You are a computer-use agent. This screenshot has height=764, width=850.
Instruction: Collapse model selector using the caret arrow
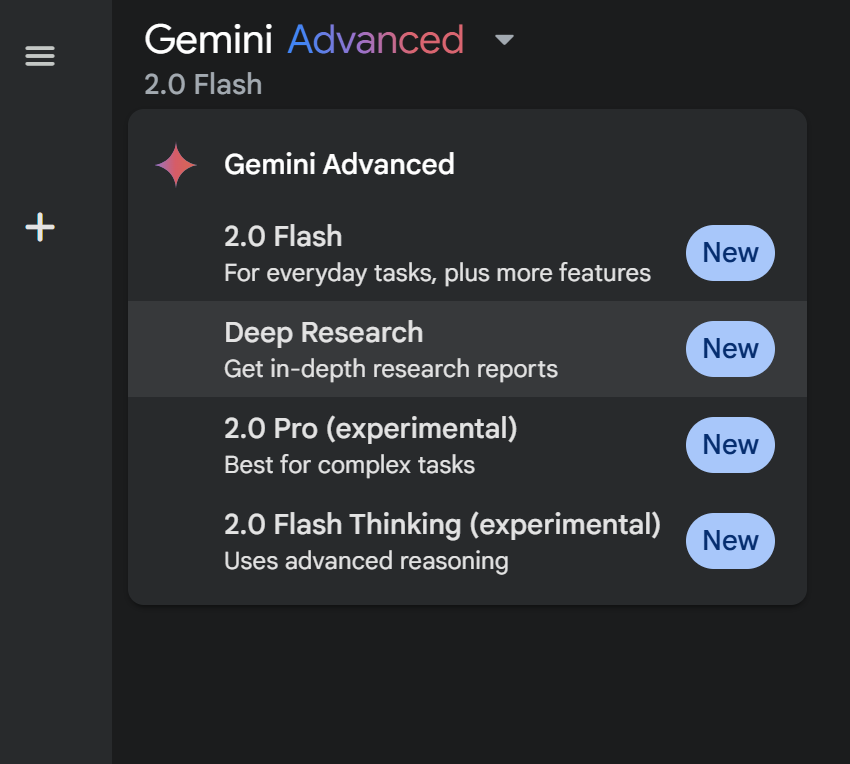pos(504,40)
